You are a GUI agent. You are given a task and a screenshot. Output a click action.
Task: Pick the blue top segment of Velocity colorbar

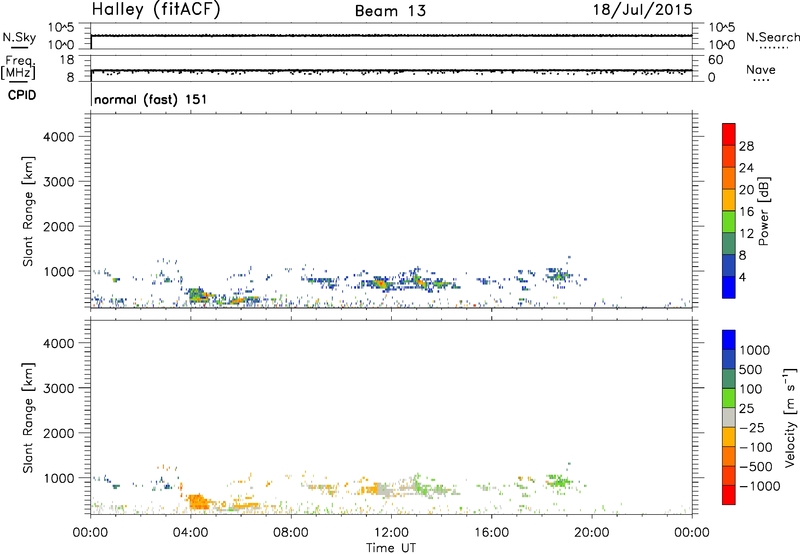[729, 340]
